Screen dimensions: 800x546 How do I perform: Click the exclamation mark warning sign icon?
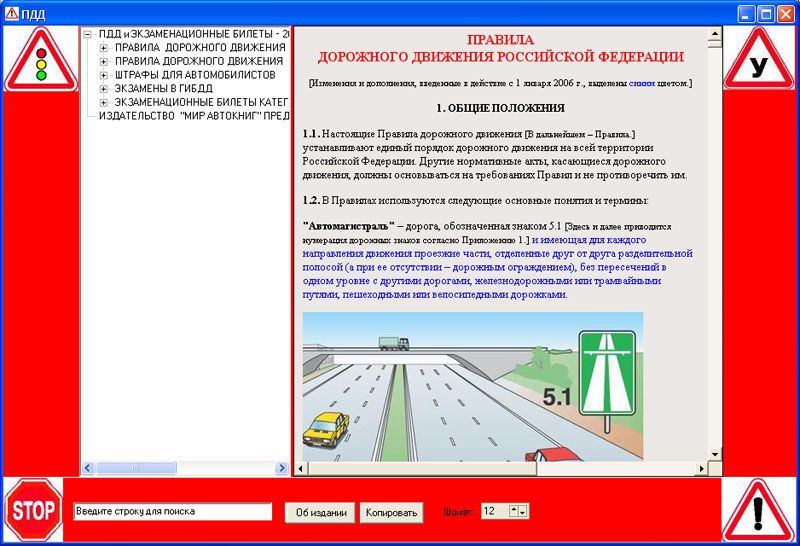[759, 511]
